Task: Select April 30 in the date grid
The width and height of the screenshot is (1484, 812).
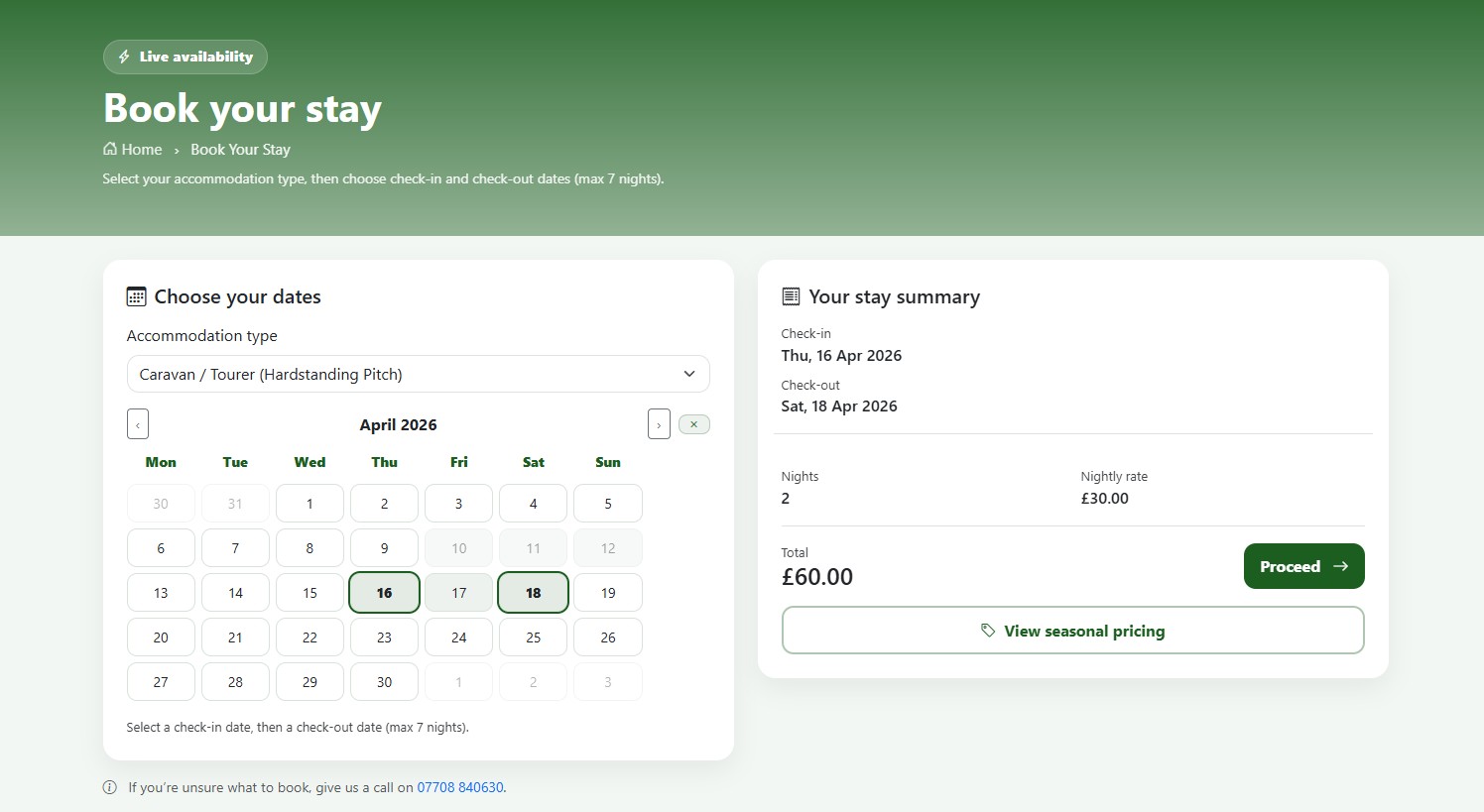Action: 384,681
